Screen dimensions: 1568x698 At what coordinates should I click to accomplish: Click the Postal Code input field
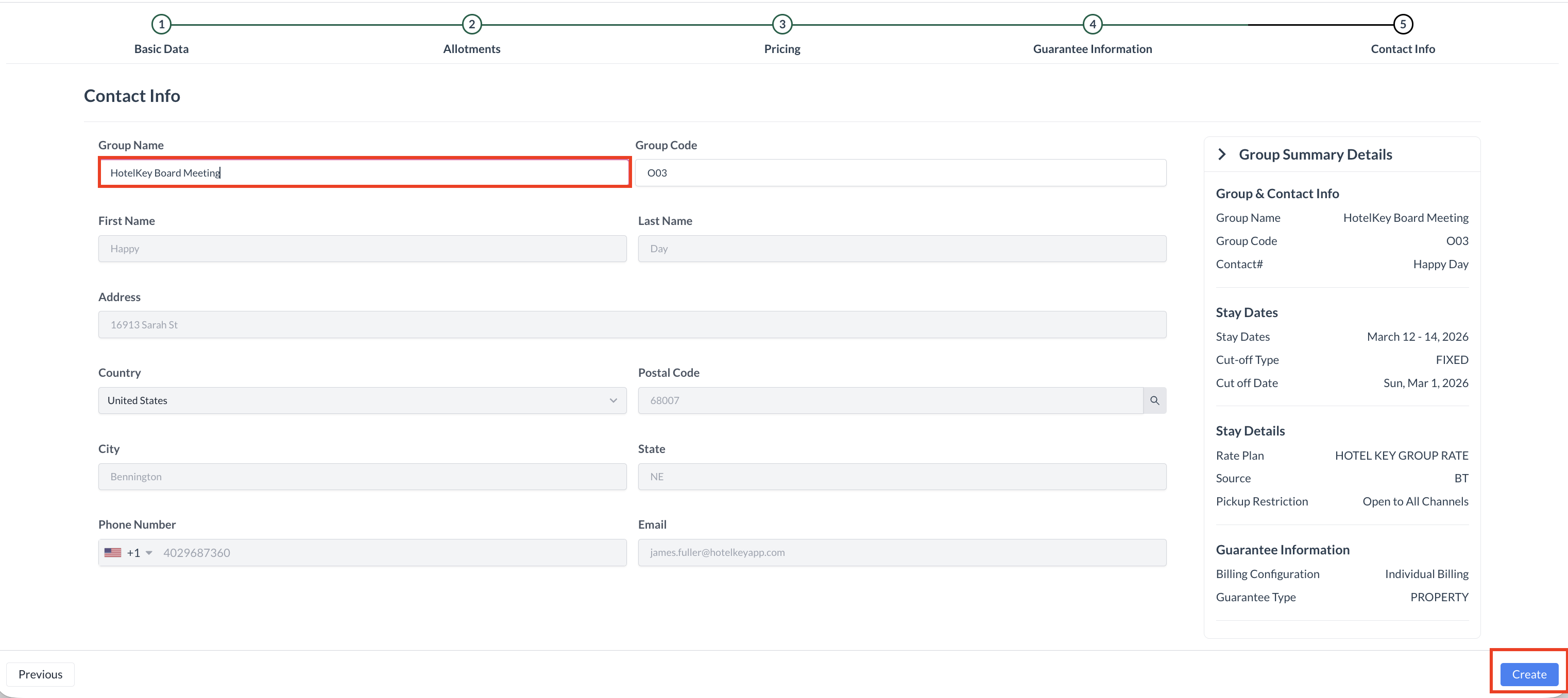pos(890,400)
